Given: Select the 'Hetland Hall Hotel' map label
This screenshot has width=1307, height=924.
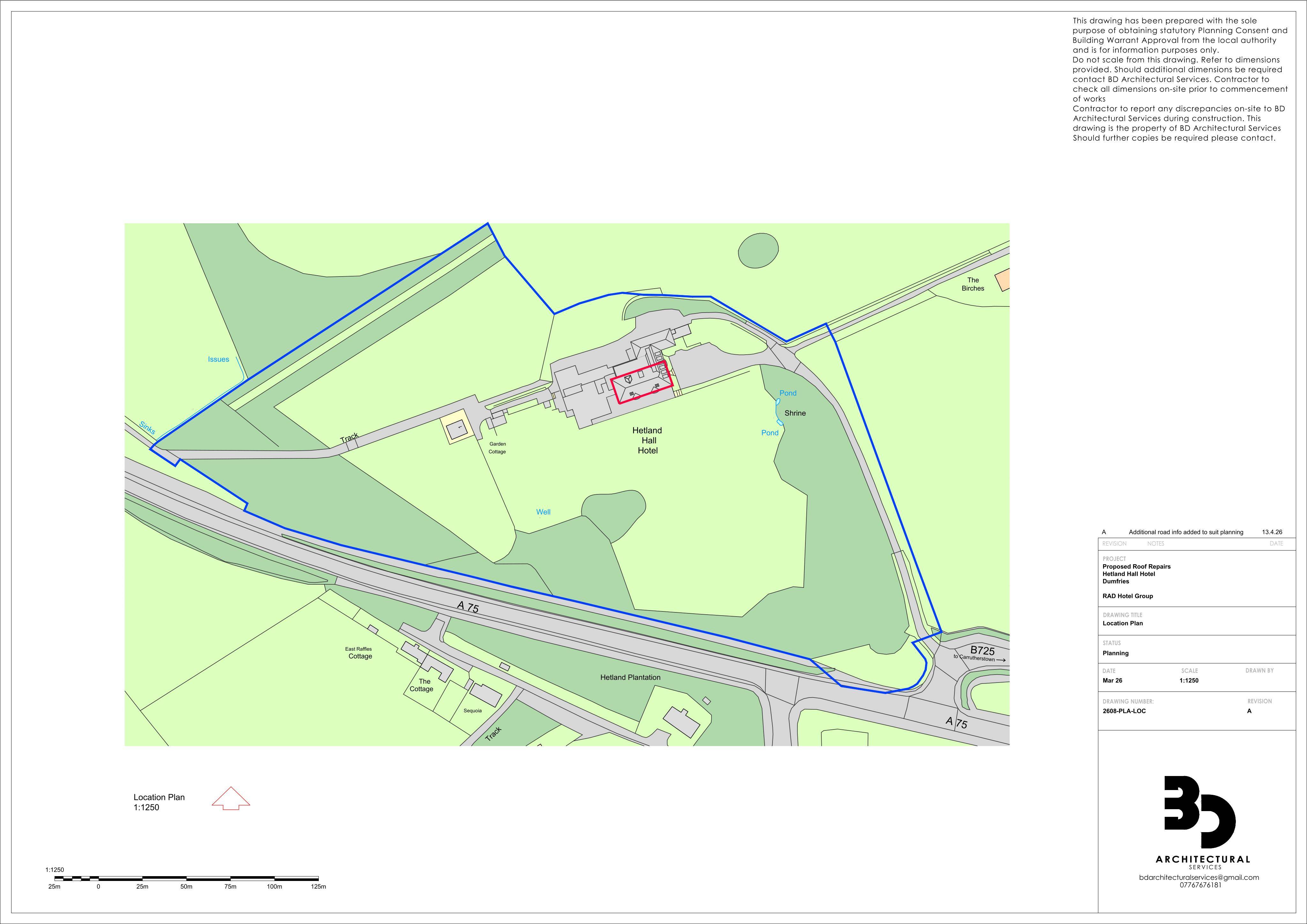Looking at the screenshot, I should tap(647, 440).
